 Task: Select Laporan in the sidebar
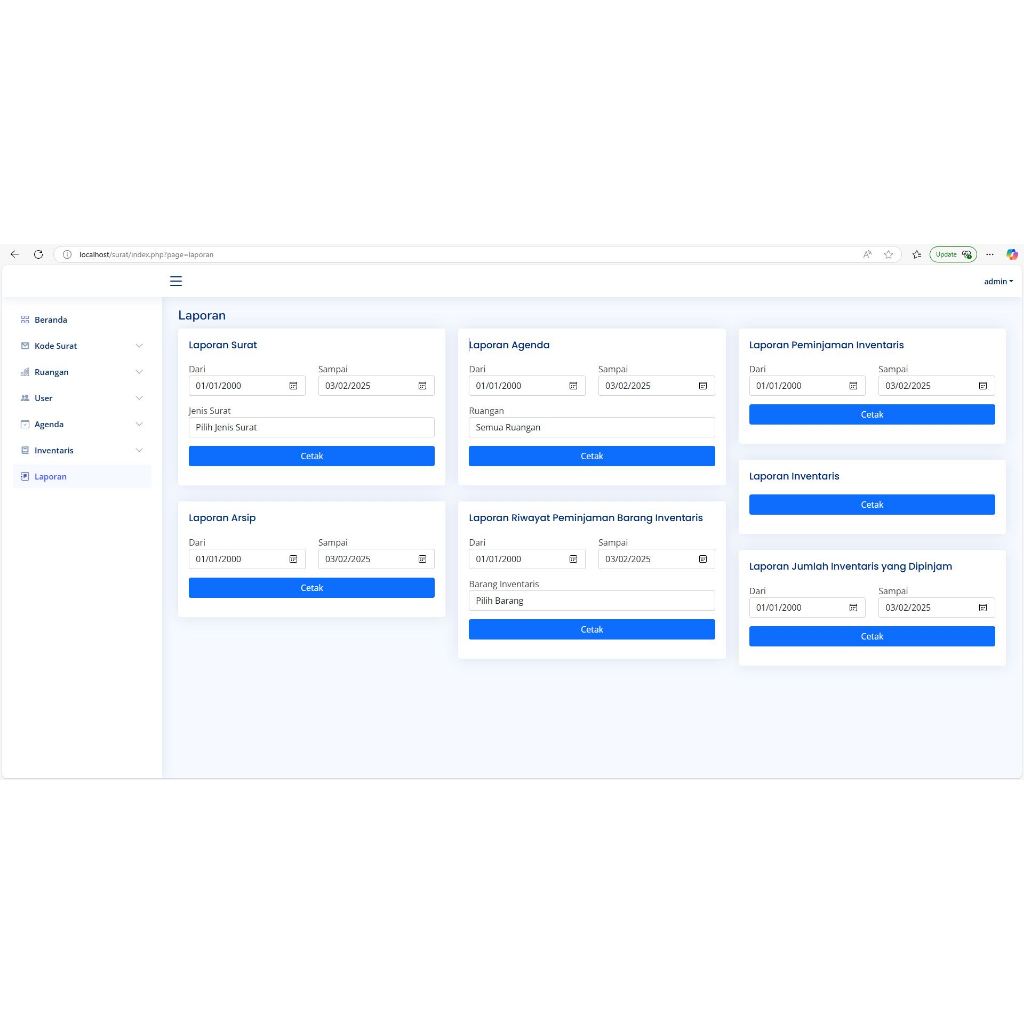(x=82, y=476)
